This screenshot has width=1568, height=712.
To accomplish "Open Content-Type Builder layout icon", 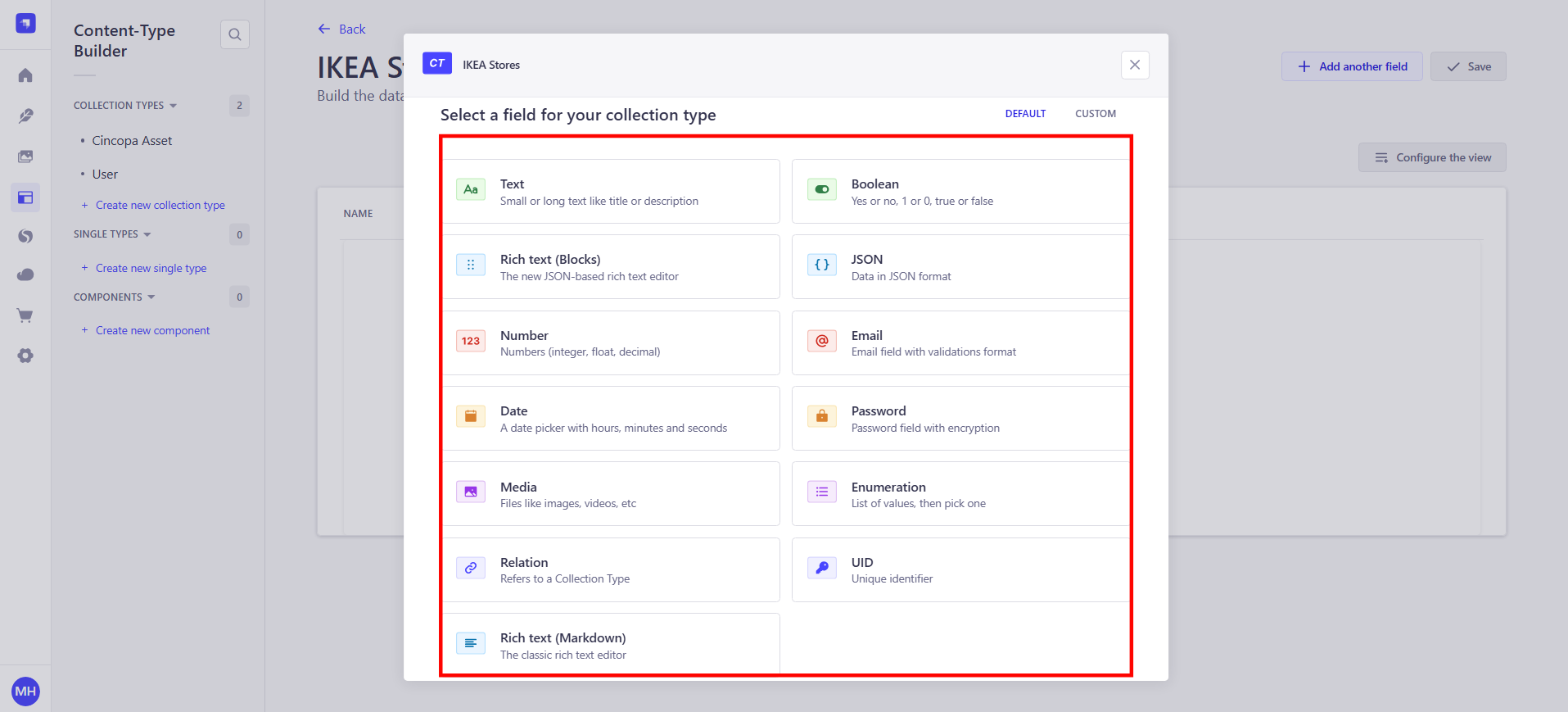I will tap(25, 197).
